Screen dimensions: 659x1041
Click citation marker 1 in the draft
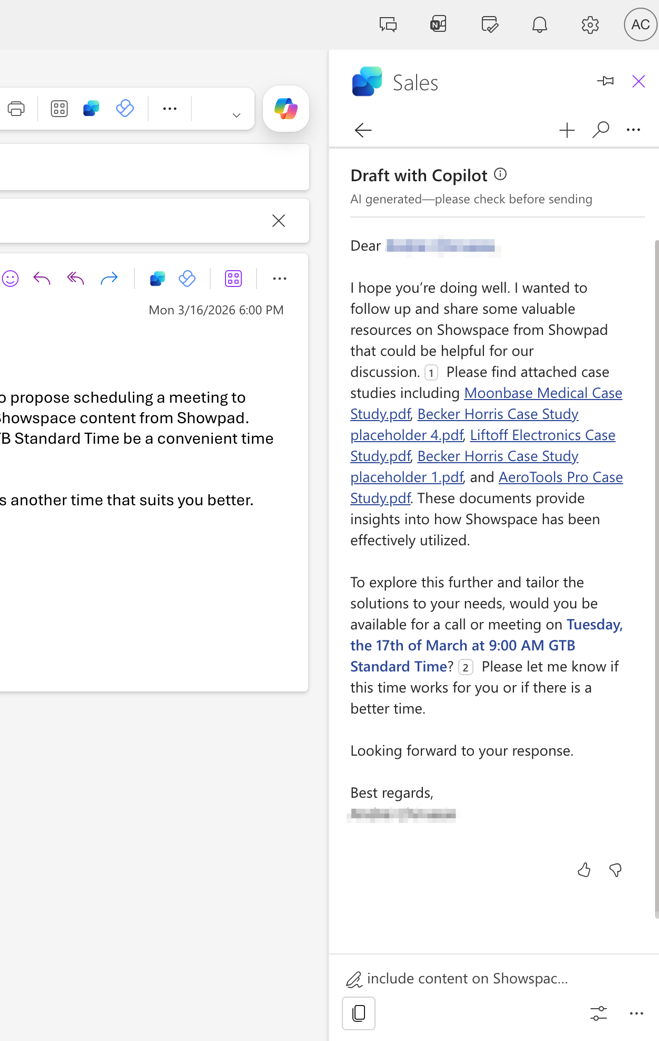click(x=431, y=372)
